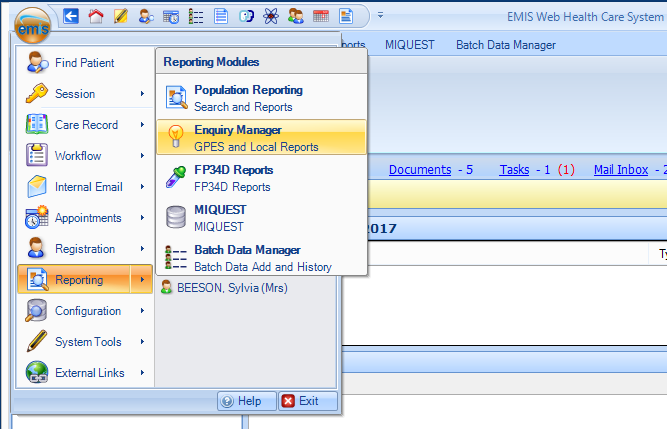
Task: Click the Find Patient magnifier person icon
Action: [x=37, y=63]
